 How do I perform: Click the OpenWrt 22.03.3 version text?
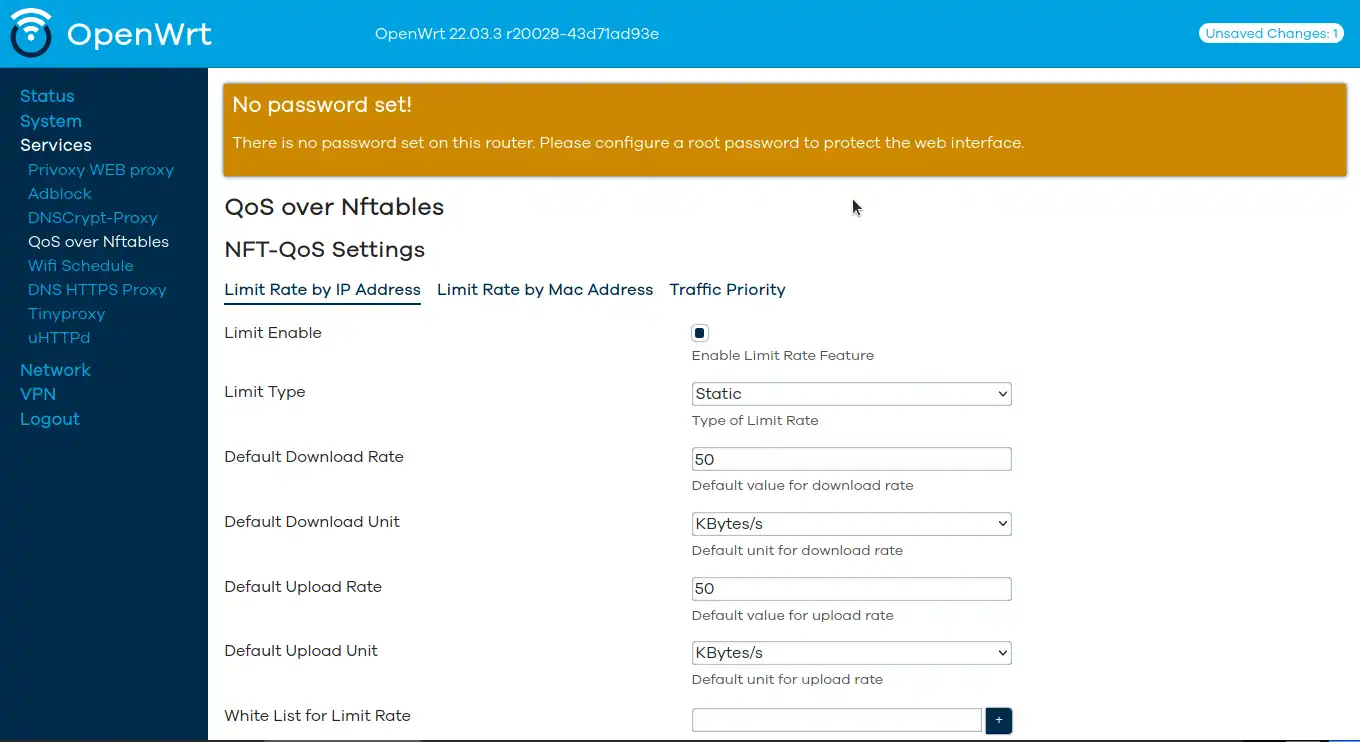click(x=517, y=34)
